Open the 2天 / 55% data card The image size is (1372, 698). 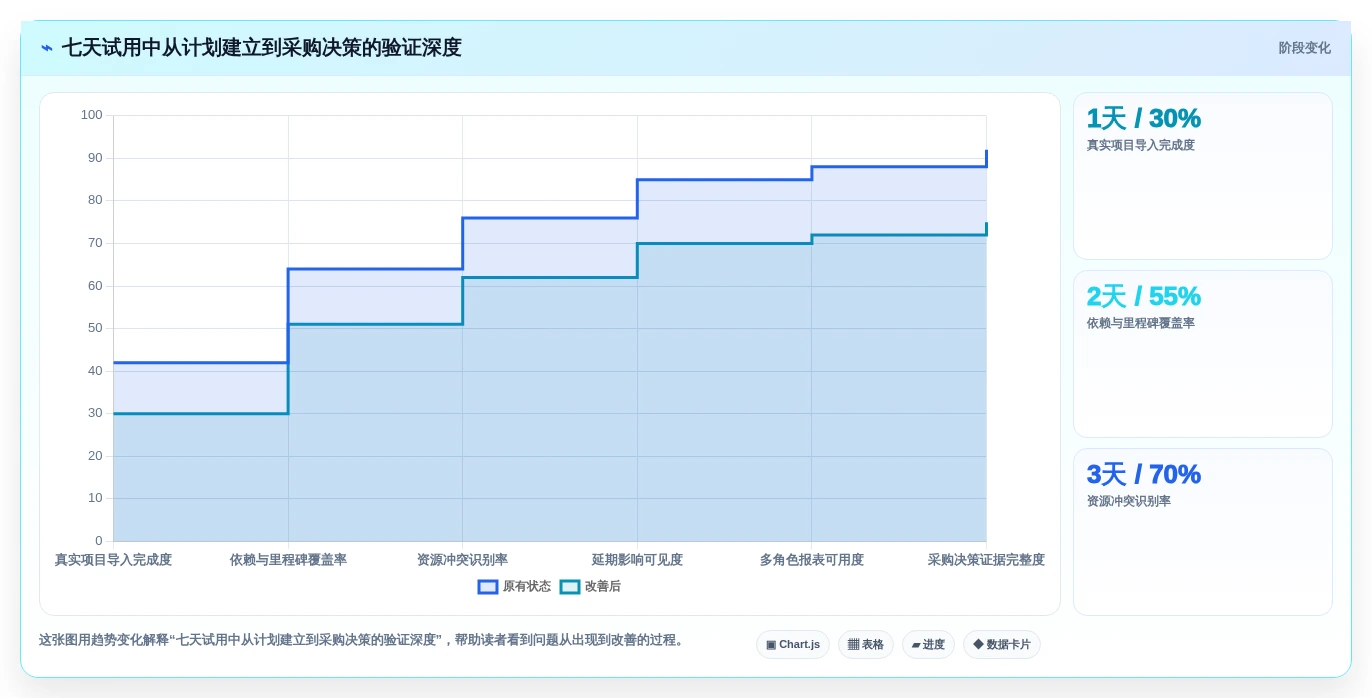tap(1203, 354)
